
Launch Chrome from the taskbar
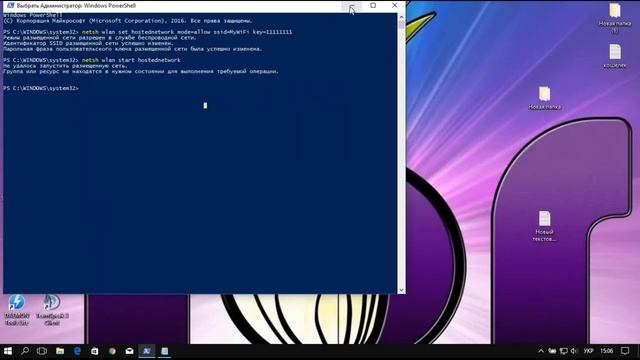(x=112, y=351)
